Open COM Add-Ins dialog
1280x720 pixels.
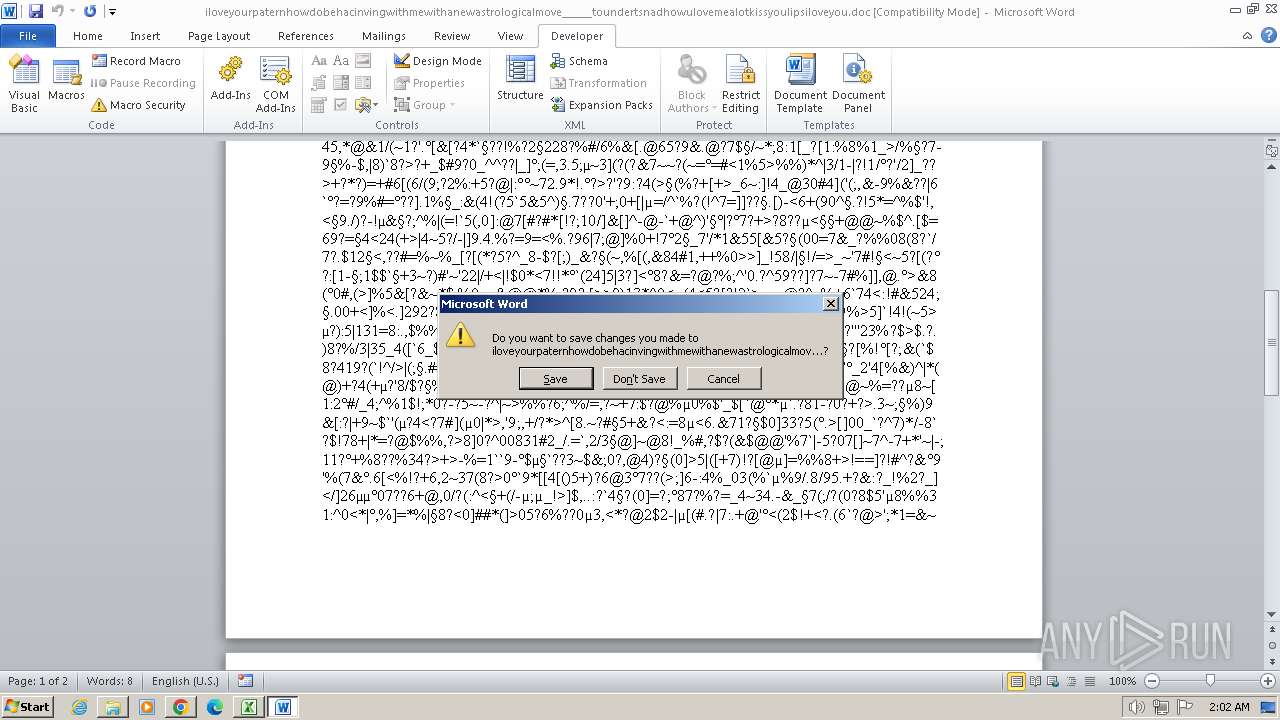(275, 83)
